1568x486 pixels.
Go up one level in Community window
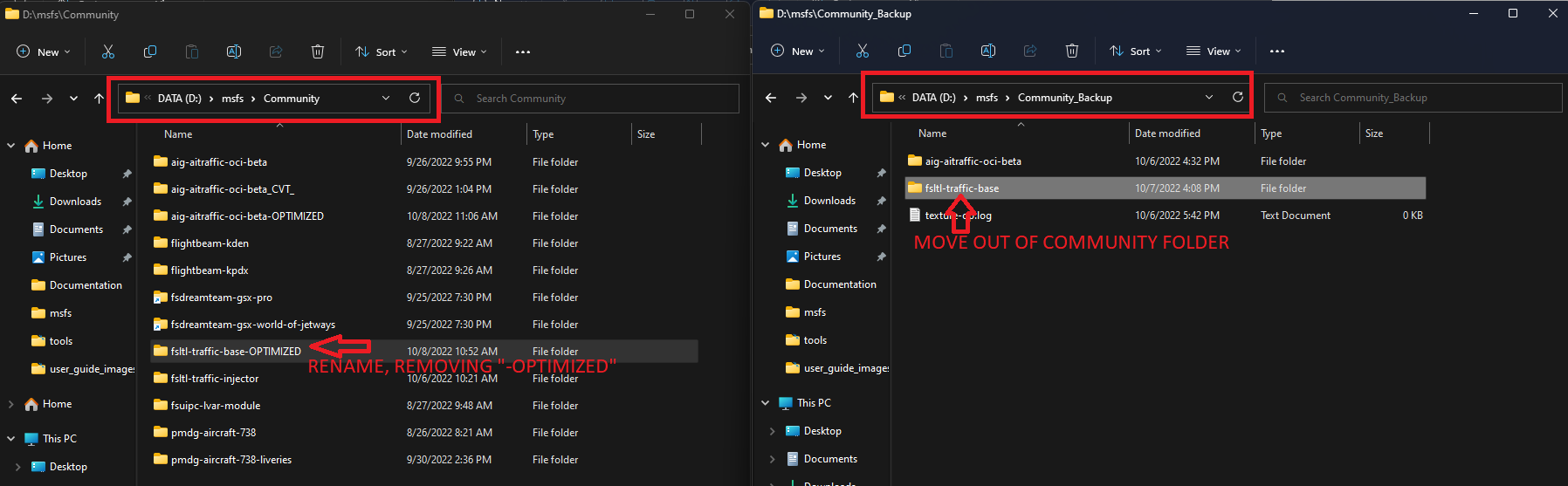pyautogui.click(x=99, y=99)
